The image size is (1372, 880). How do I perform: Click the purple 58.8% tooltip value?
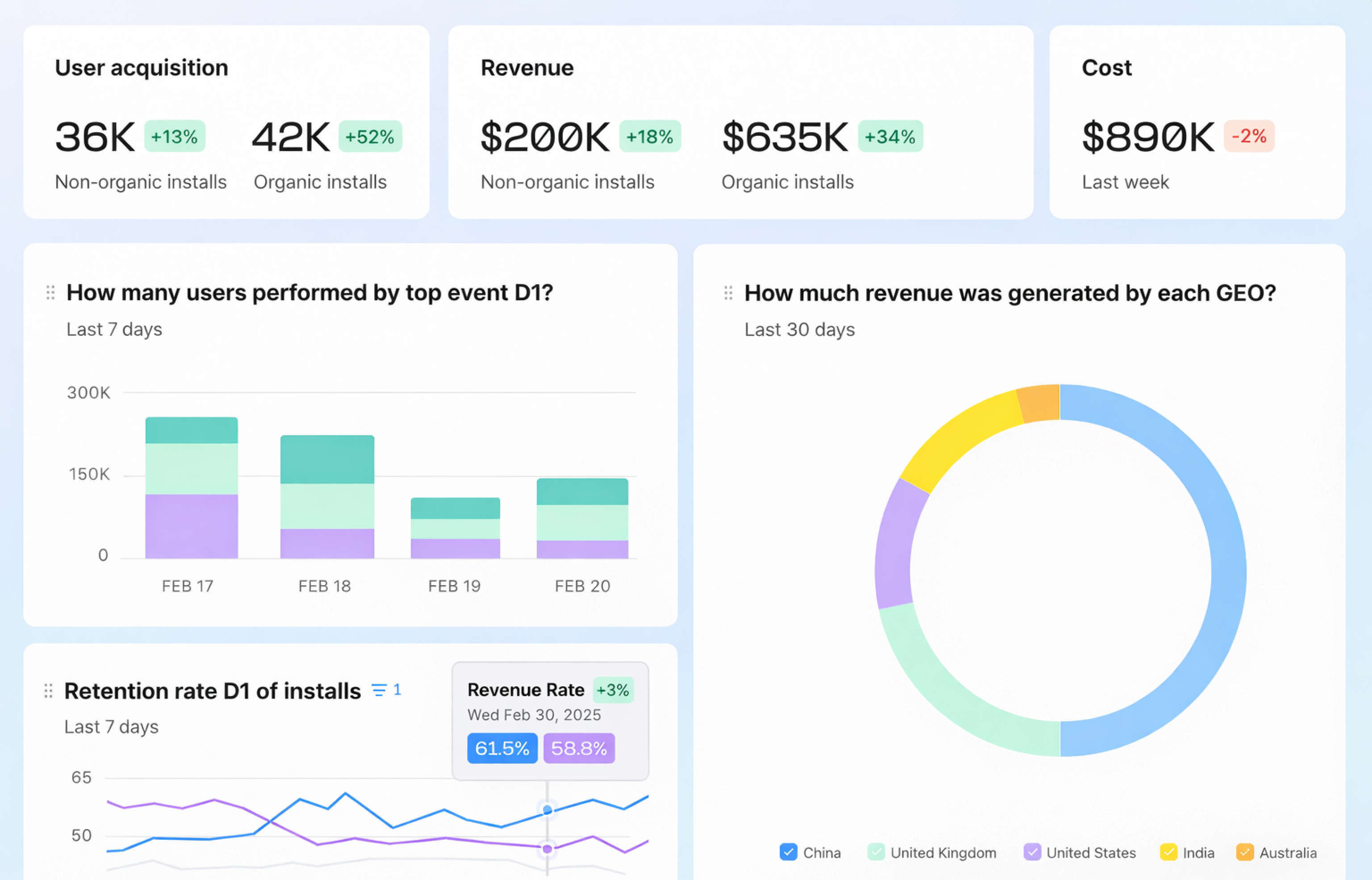point(579,748)
